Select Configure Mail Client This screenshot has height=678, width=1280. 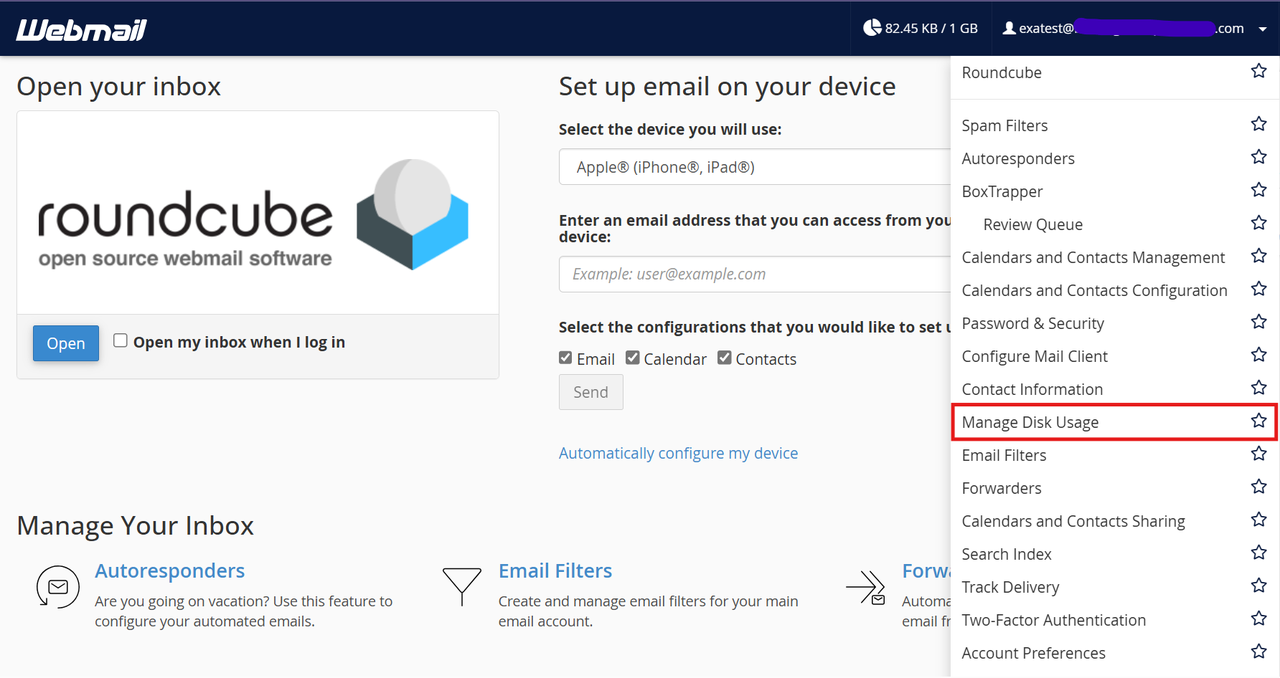1035,356
